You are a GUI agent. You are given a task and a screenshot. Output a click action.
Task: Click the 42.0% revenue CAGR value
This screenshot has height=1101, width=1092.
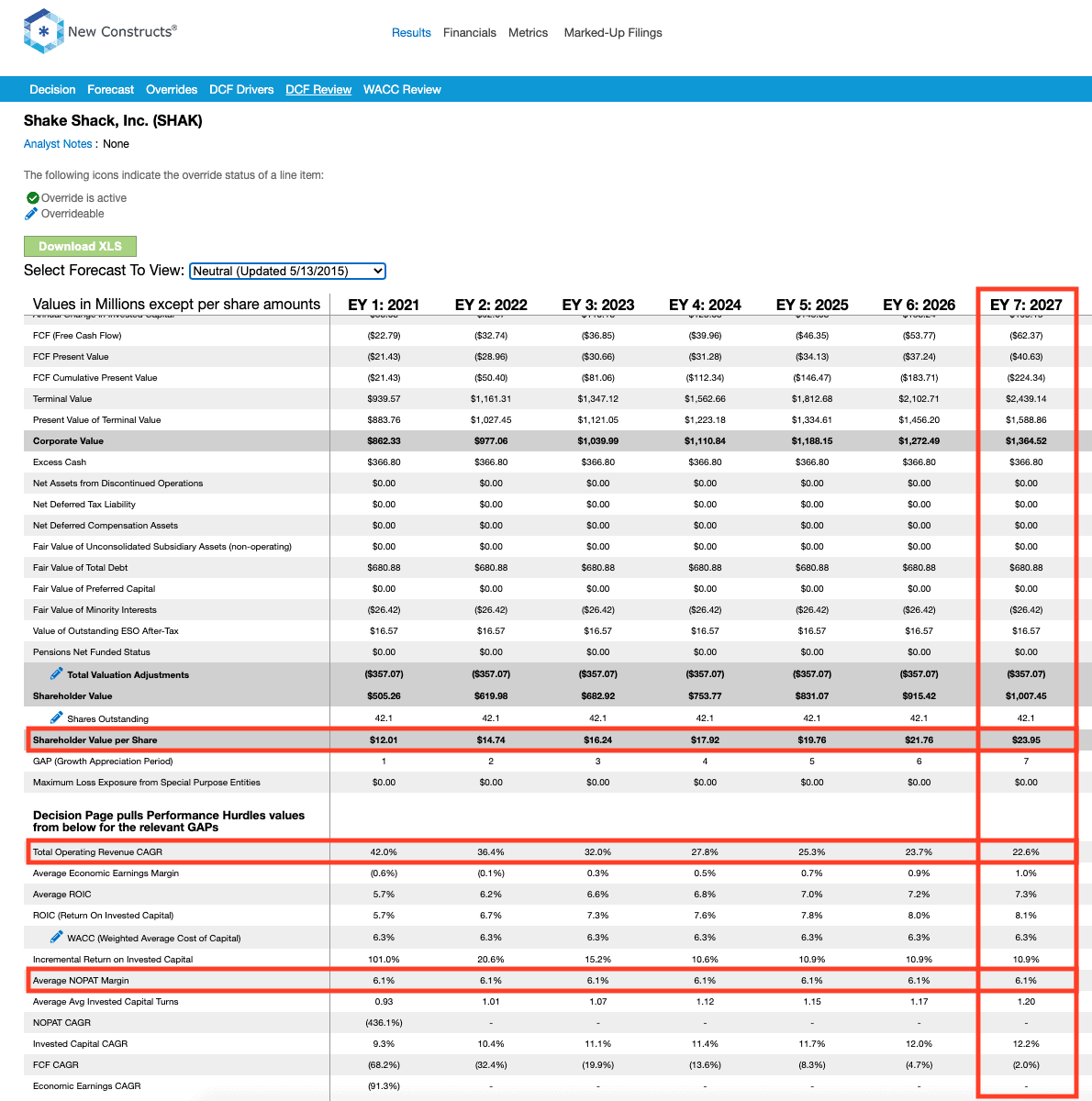[384, 852]
